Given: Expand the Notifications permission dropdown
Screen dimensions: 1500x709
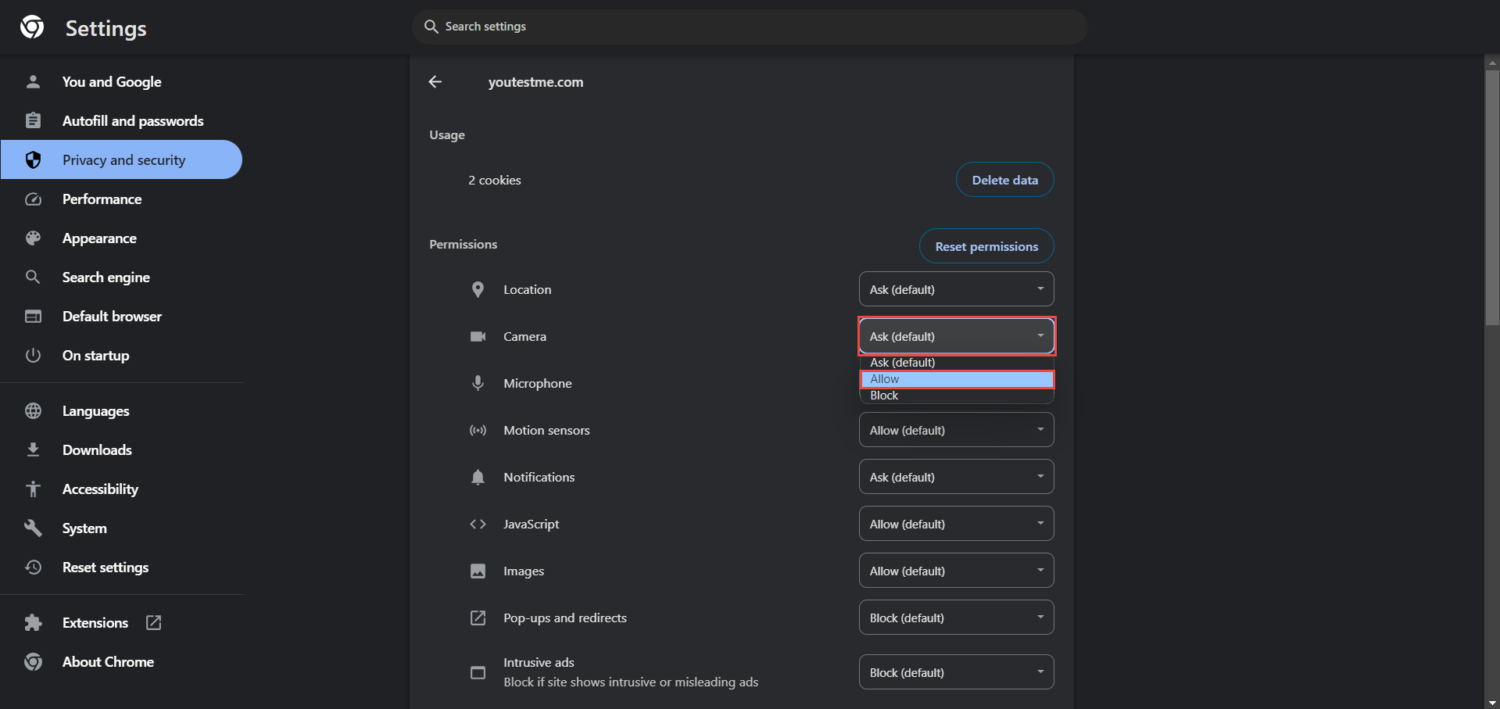Looking at the screenshot, I should [x=956, y=477].
